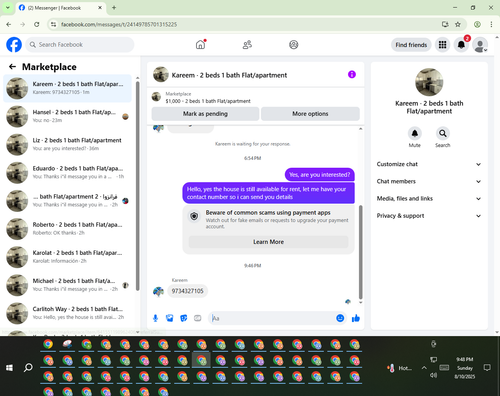
Task: Click the conversation list scrollbar
Action: coord(137,185)
